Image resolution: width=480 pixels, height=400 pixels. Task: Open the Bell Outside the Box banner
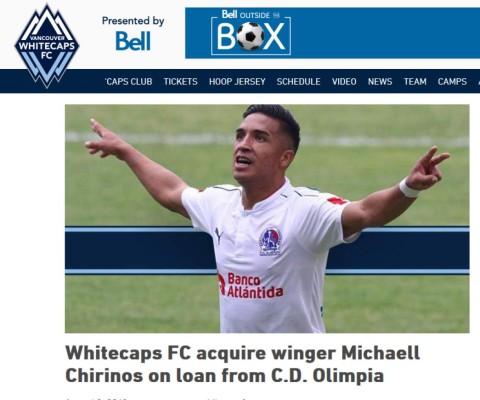[x=251, y=33]
